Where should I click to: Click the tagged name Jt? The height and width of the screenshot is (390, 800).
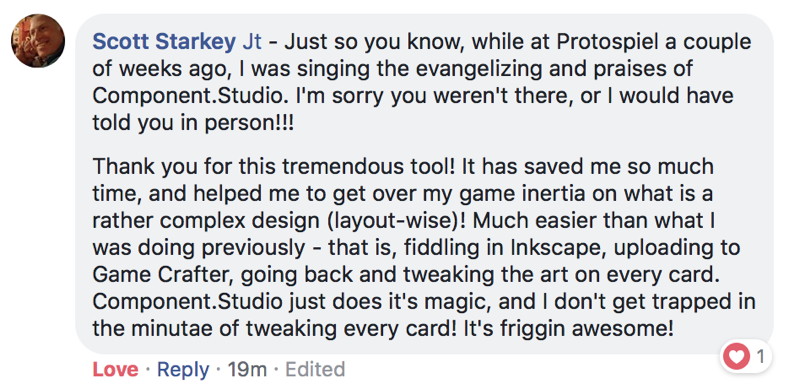coord(252,42)
